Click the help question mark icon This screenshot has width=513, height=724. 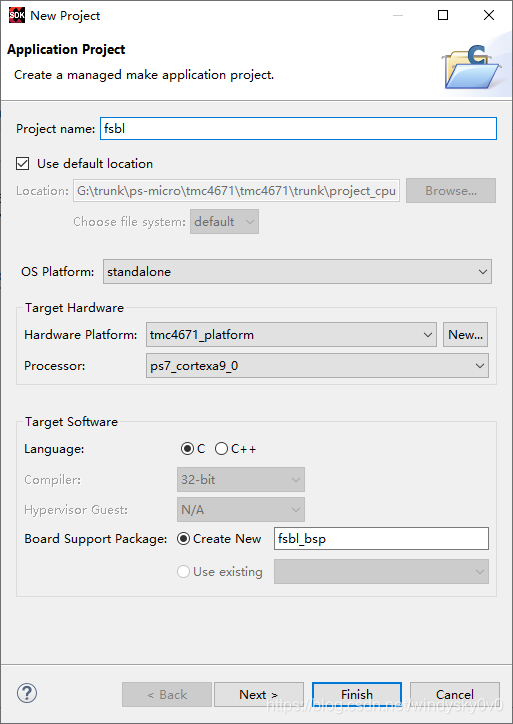(x=27, y=693)
